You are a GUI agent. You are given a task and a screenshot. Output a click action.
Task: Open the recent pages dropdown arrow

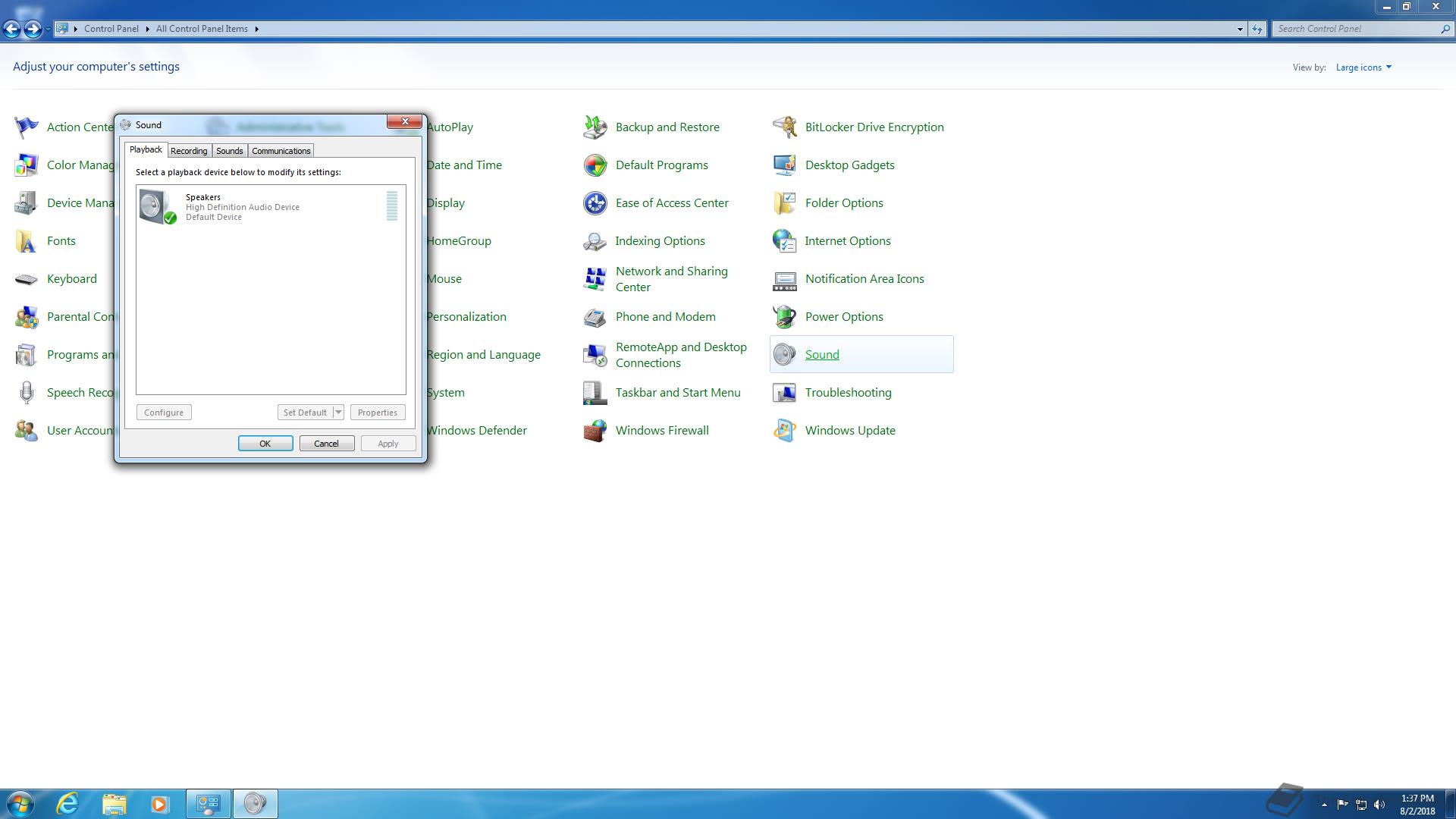tap(48, 29)
